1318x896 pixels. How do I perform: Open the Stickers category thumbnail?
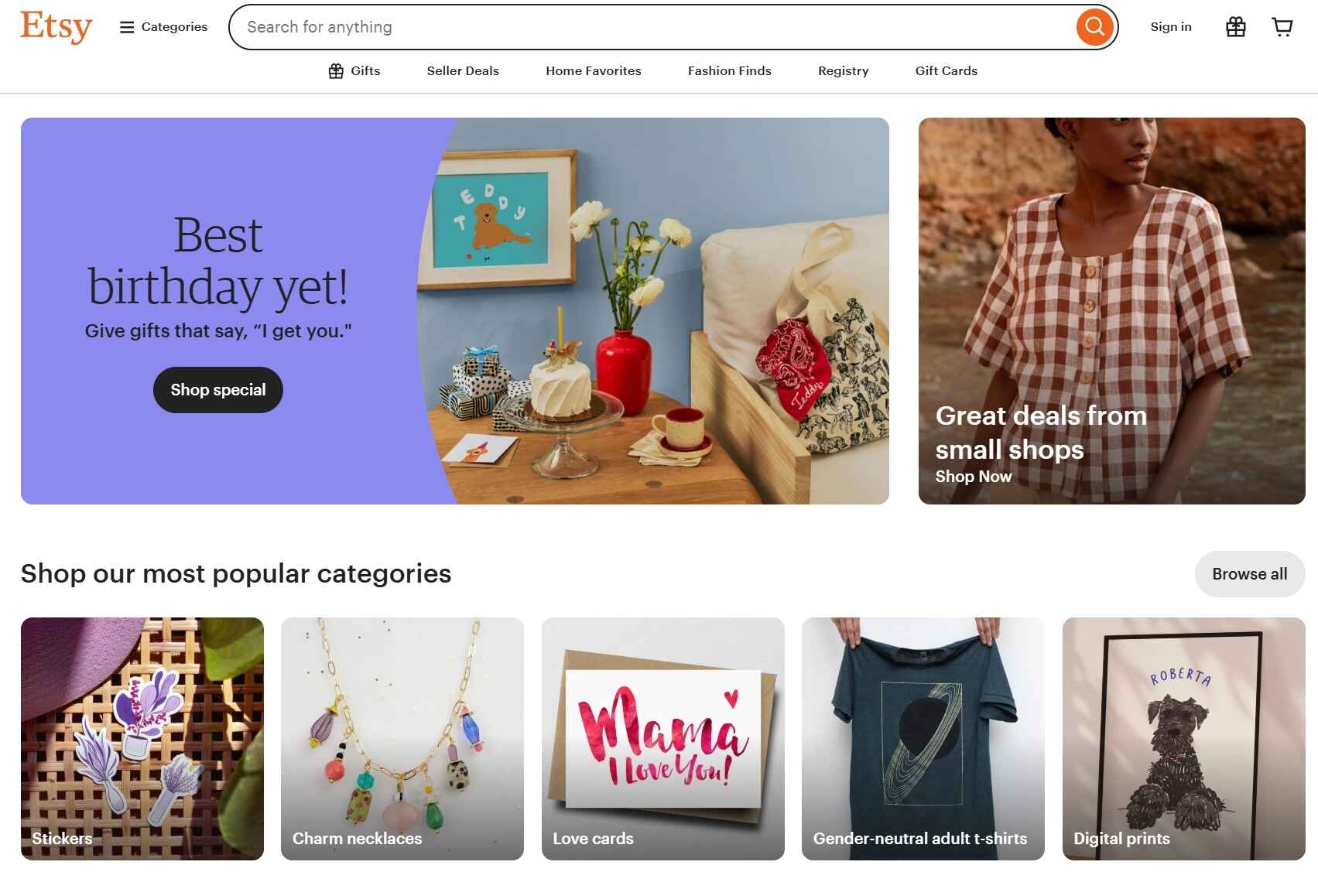(x=142, y=737)
